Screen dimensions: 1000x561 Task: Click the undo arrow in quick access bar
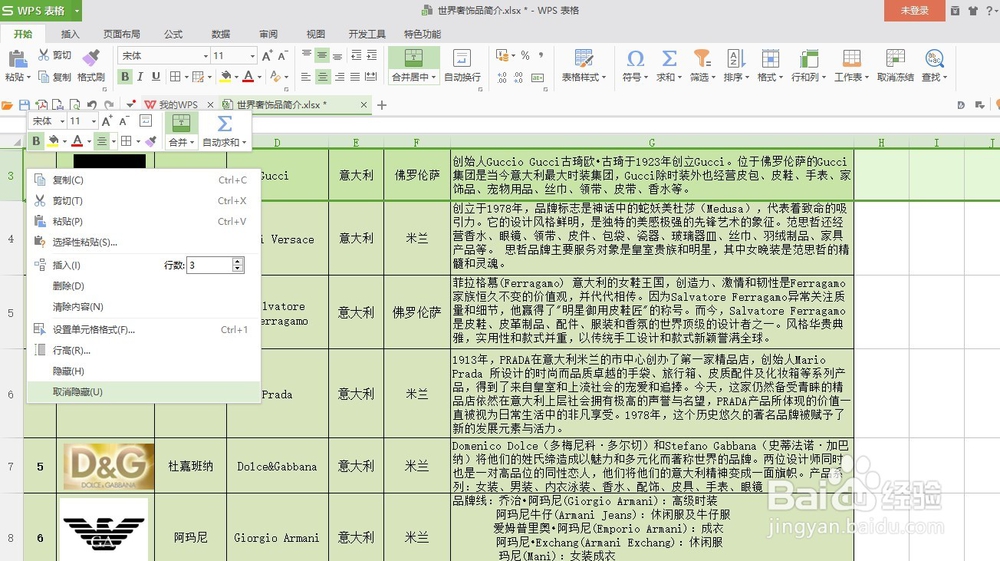tap(92, 105)
